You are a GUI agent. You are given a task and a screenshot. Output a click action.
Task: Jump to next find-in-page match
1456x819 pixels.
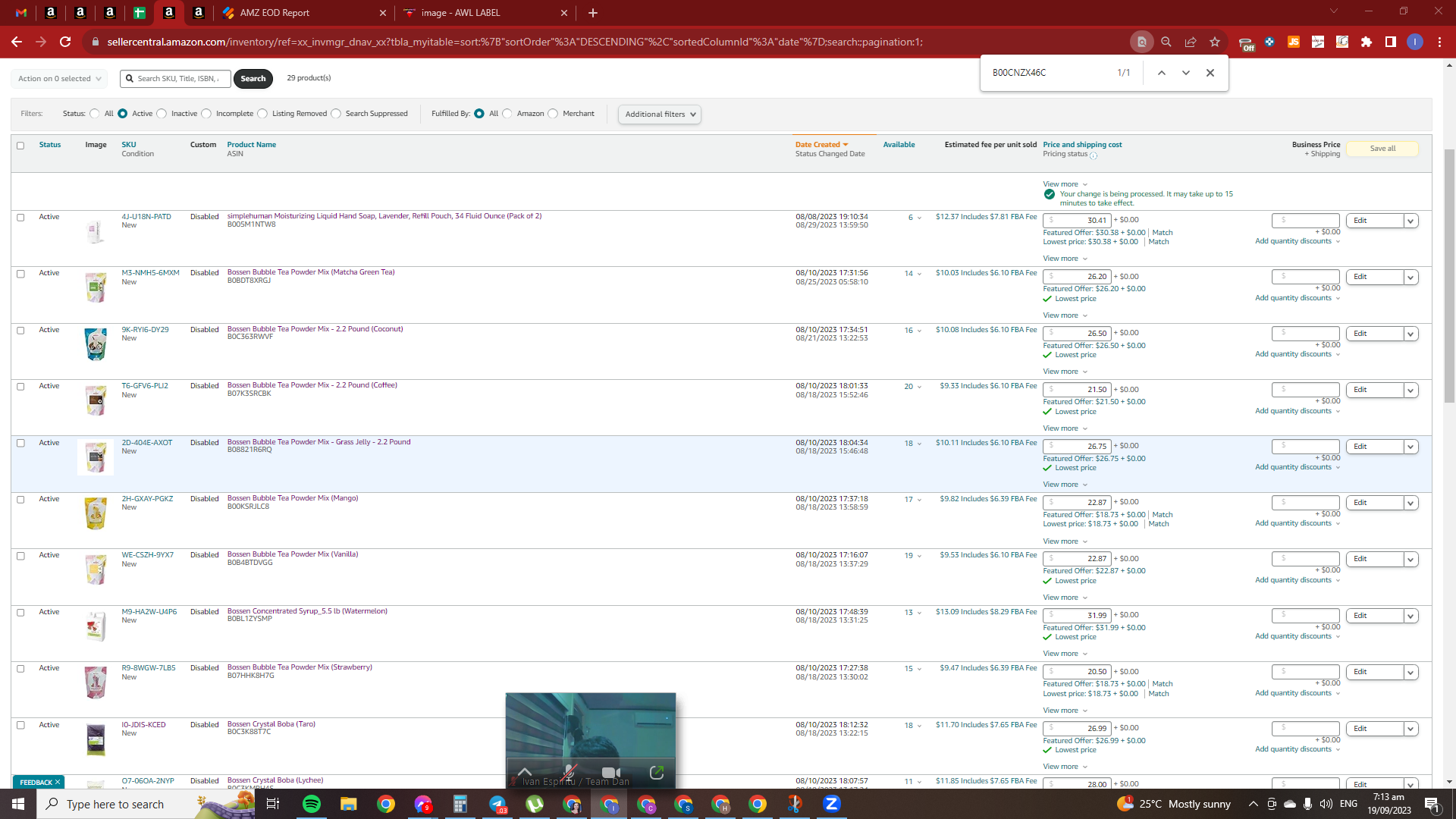1186,73
